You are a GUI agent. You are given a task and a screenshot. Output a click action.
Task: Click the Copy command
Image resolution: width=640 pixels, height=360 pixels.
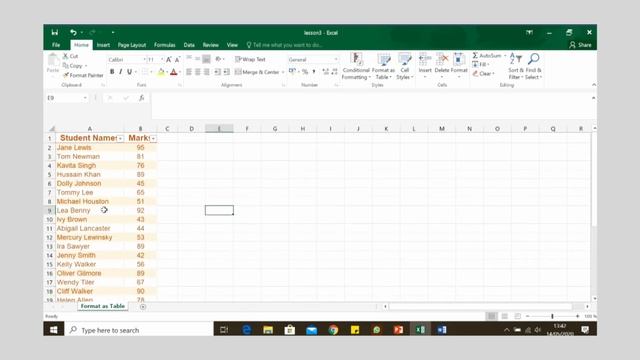[x=73, y=65]
